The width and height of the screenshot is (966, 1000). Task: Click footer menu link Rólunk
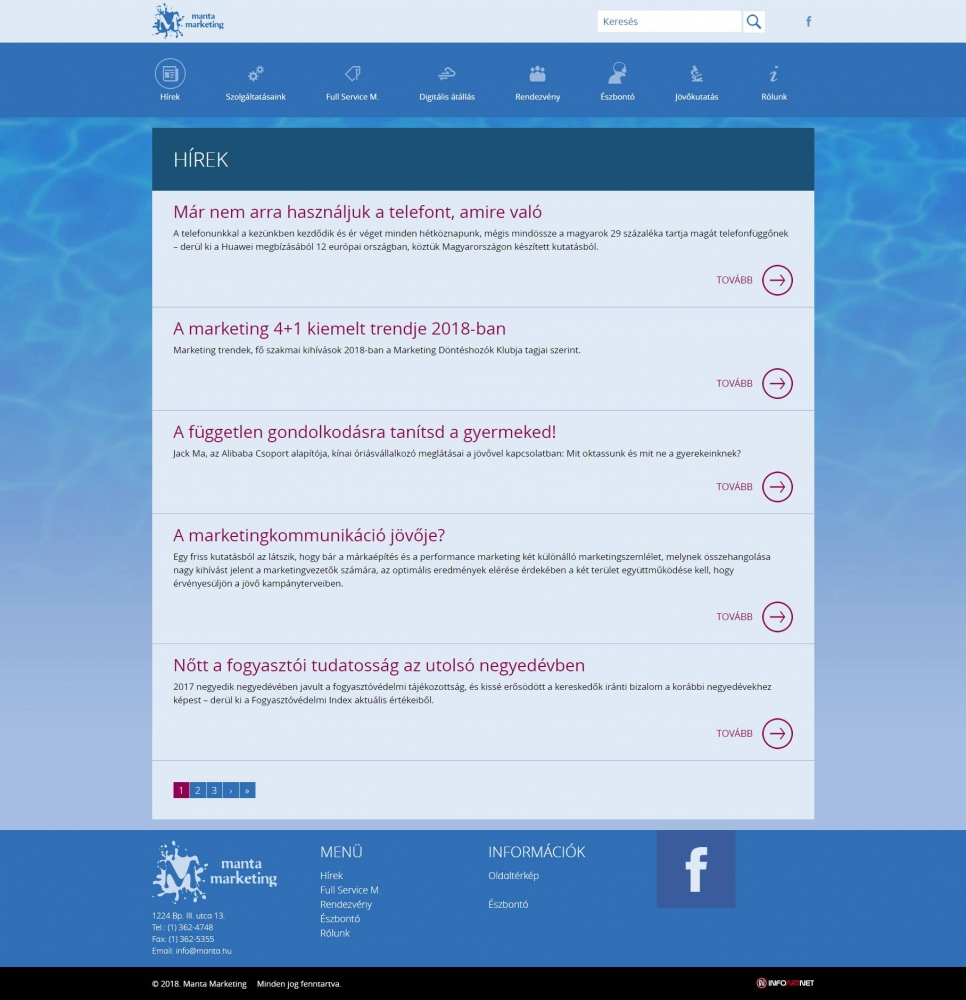tap(335, 933)
